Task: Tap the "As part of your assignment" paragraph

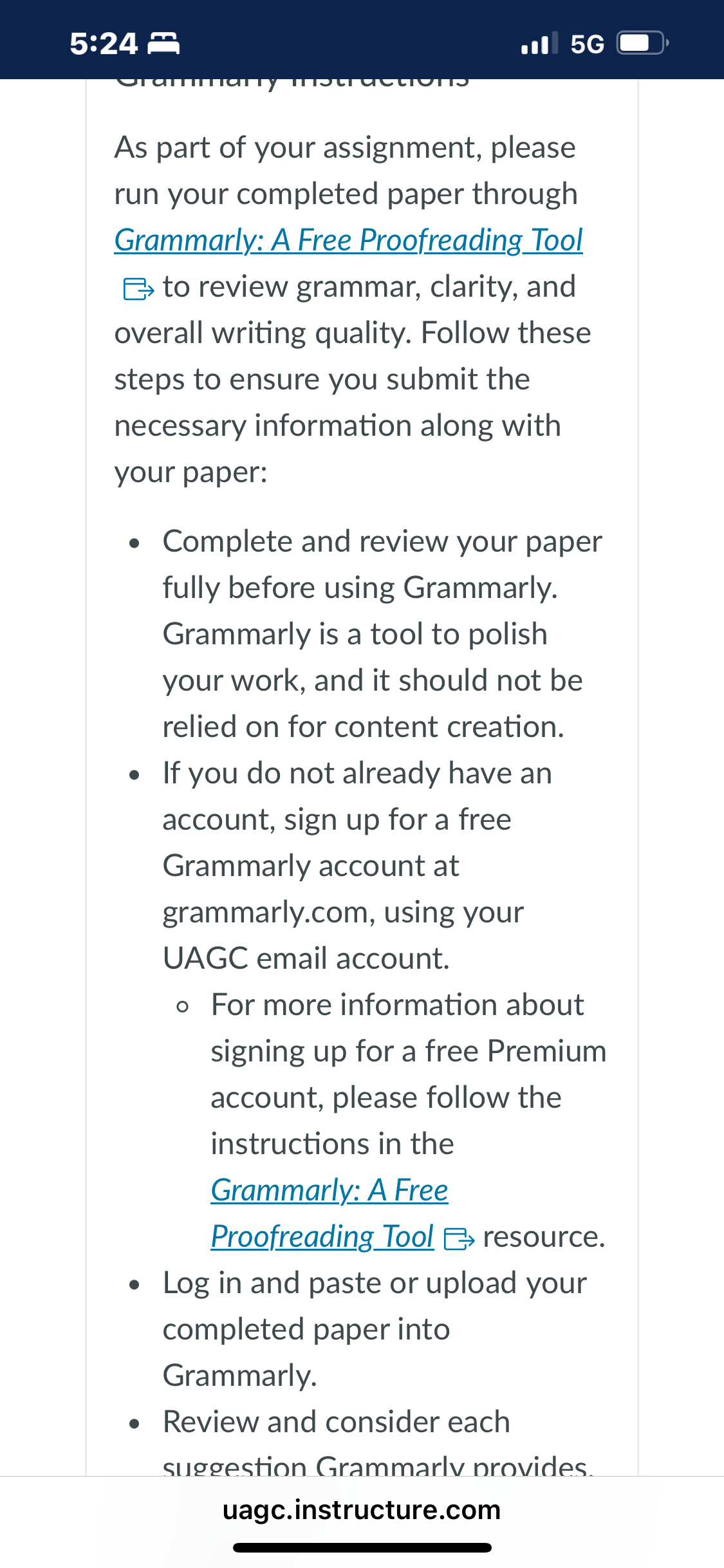Action: coord(352,310)
